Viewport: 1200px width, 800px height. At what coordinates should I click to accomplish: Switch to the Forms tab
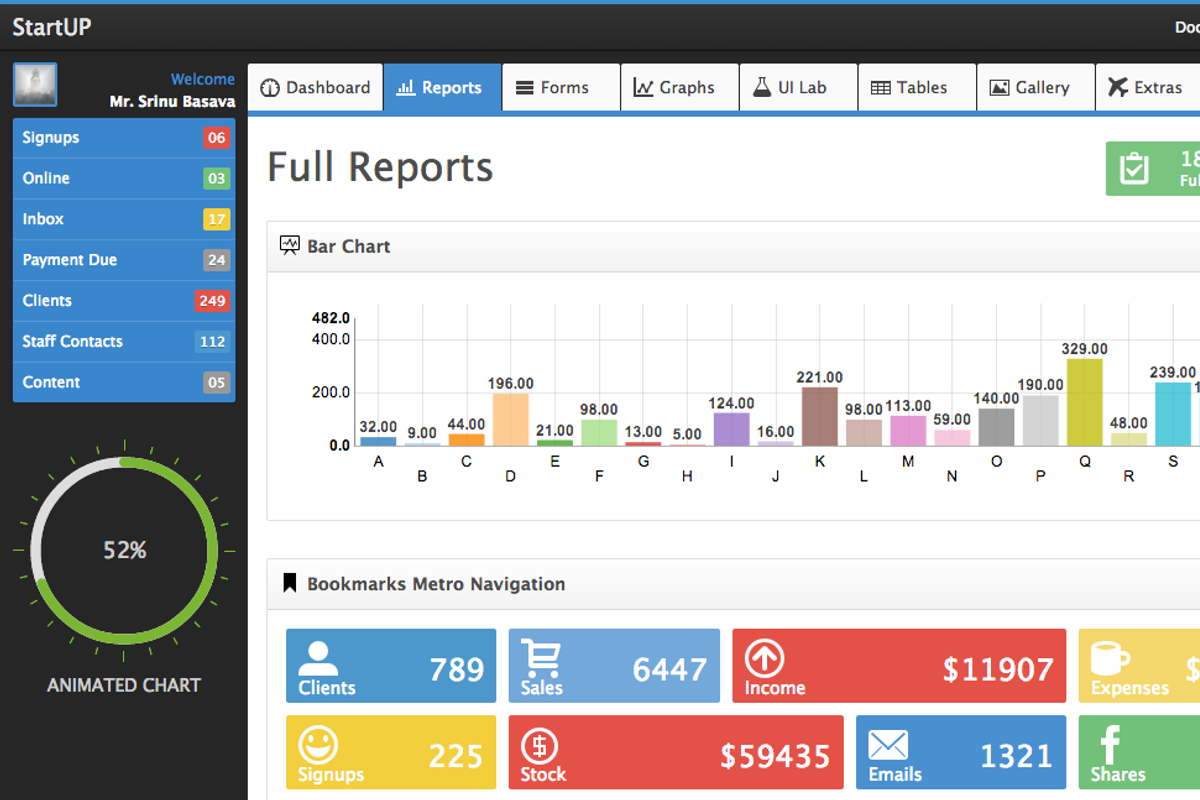[561, 87]
